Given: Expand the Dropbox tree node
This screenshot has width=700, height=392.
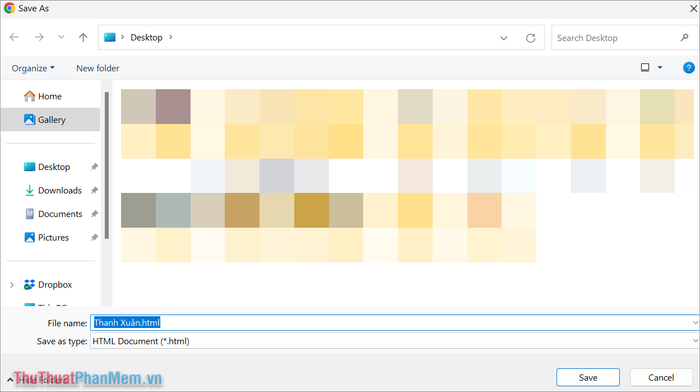Looking at the screenshot, I should [12, 285].
